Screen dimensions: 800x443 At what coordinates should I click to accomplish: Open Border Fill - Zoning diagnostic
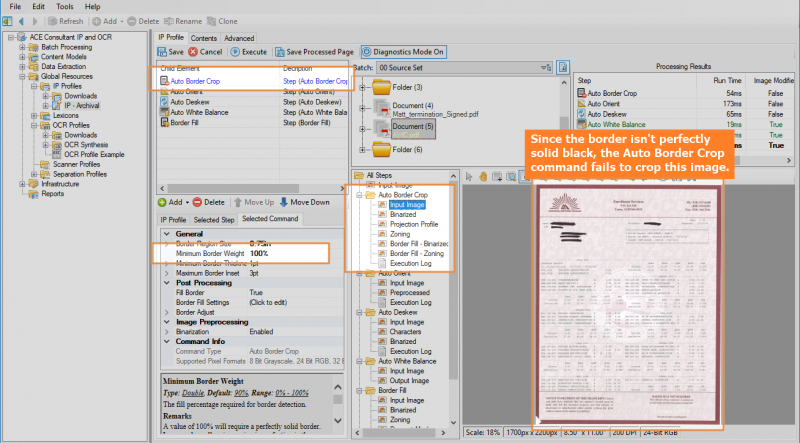(x=417, y=254)
